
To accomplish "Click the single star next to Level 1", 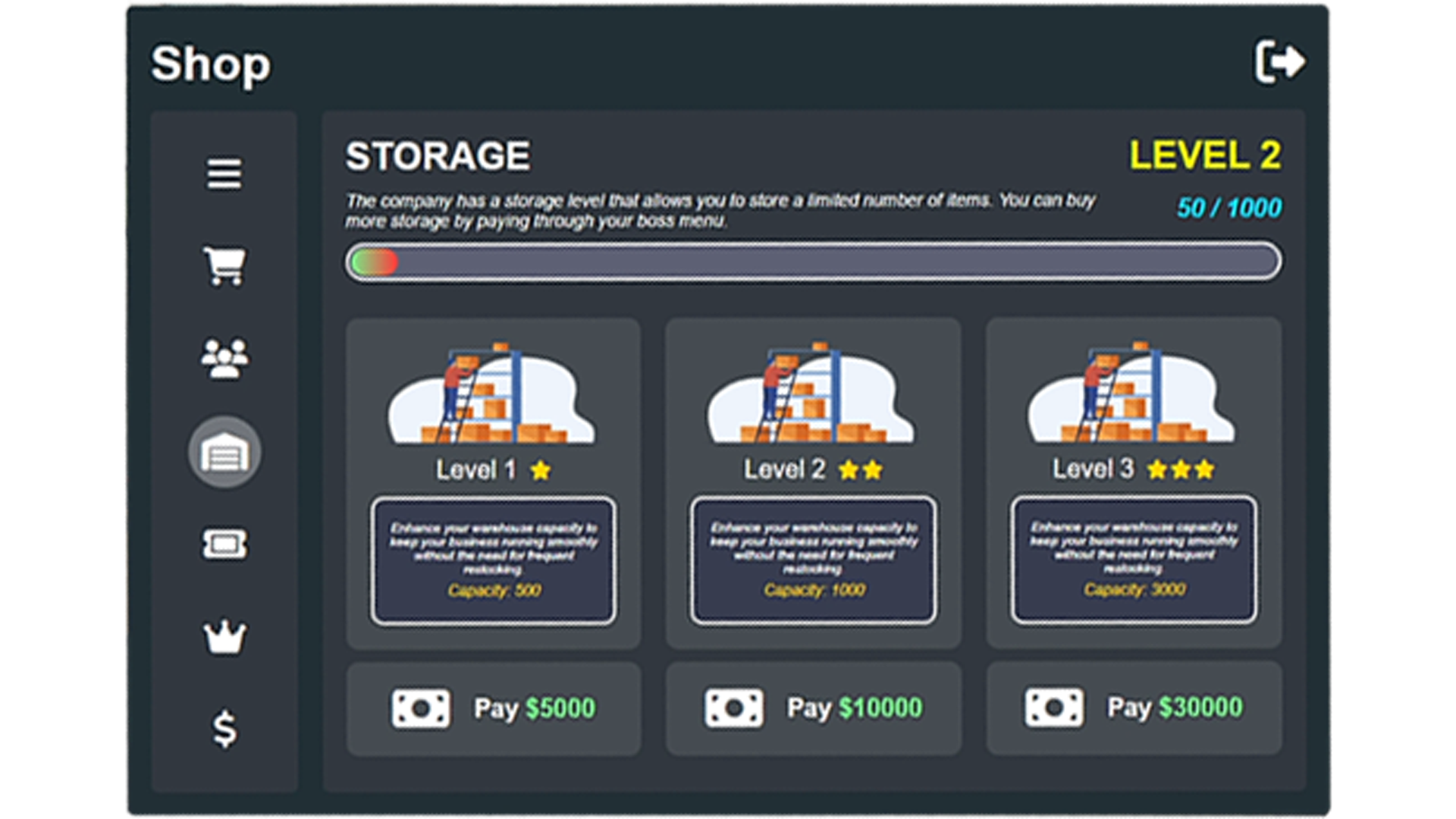I will click(540, 470).
